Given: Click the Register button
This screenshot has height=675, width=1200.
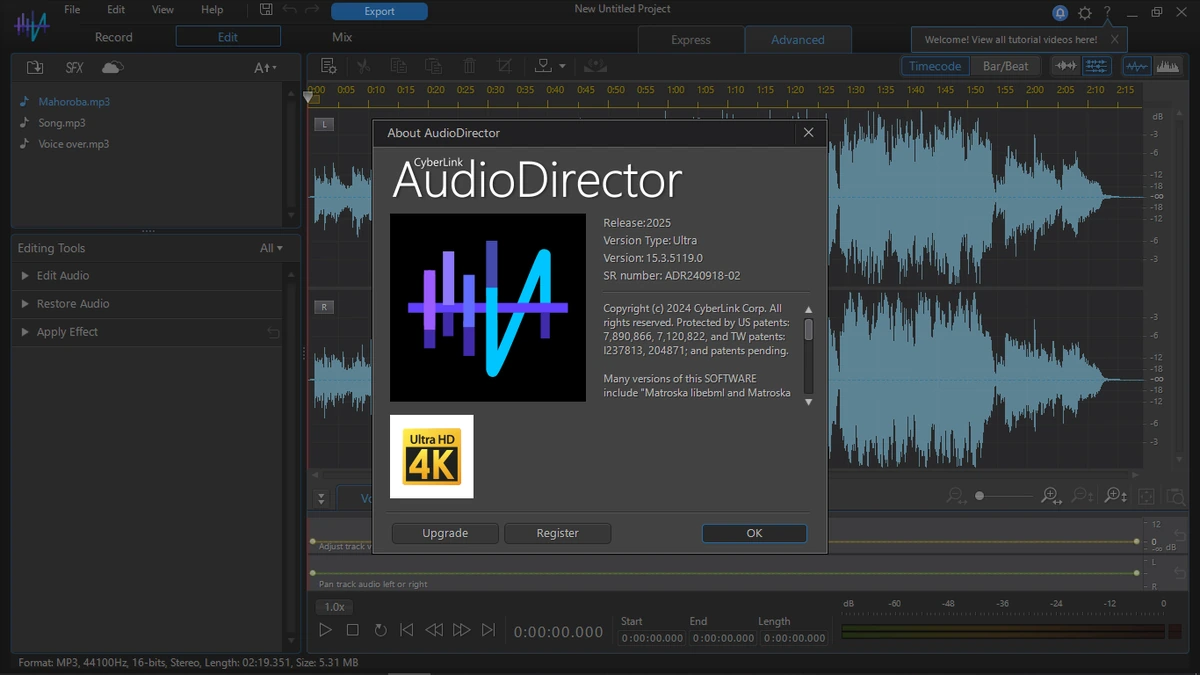Looking at the screenshot, I should click(558, 533).
